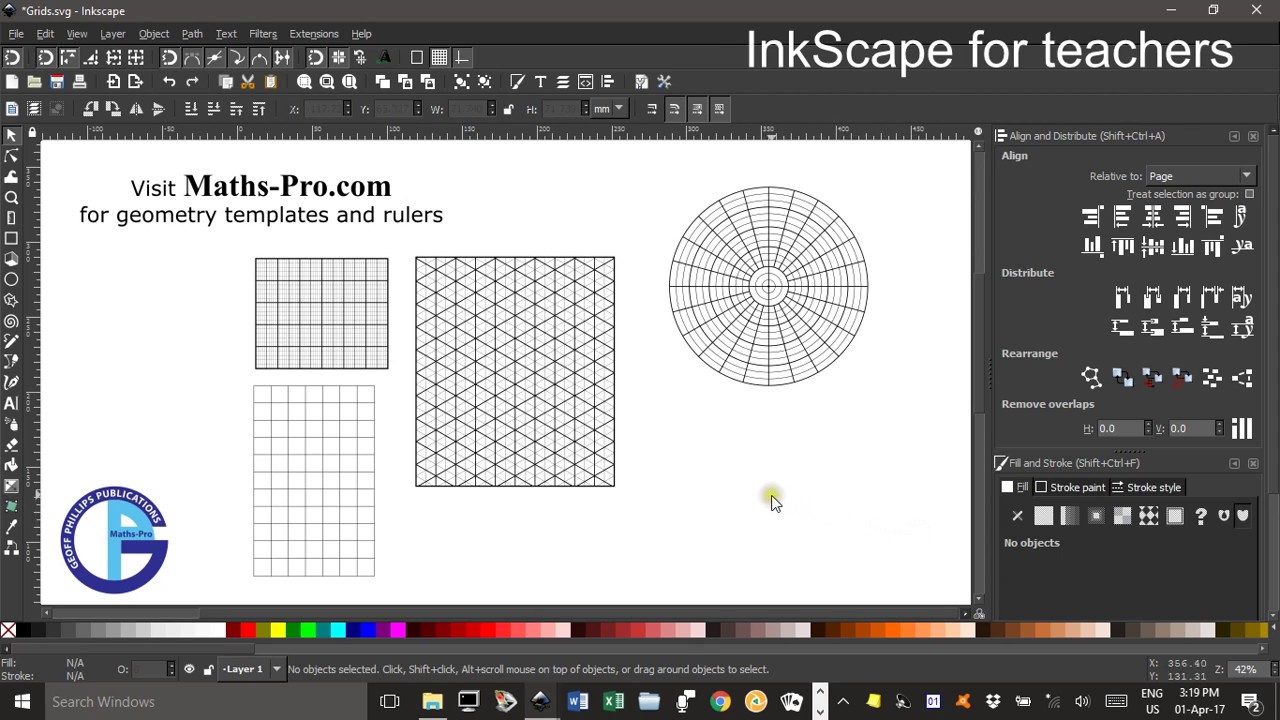Select the Dropper color picker tool

pyautogui.click(x=11, y=527)
